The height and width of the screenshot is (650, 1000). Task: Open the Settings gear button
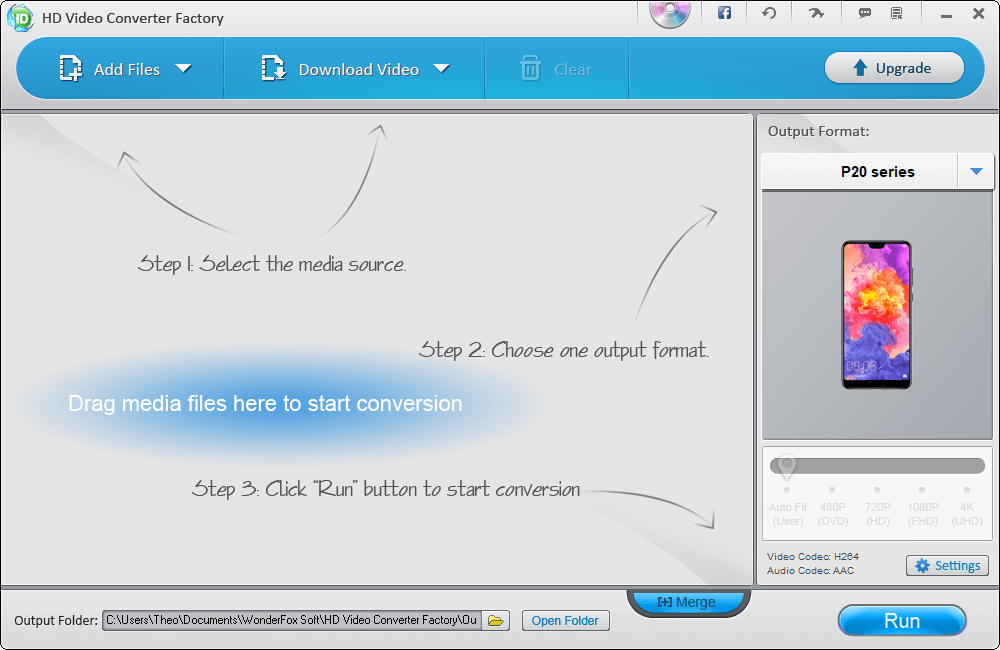947,566
